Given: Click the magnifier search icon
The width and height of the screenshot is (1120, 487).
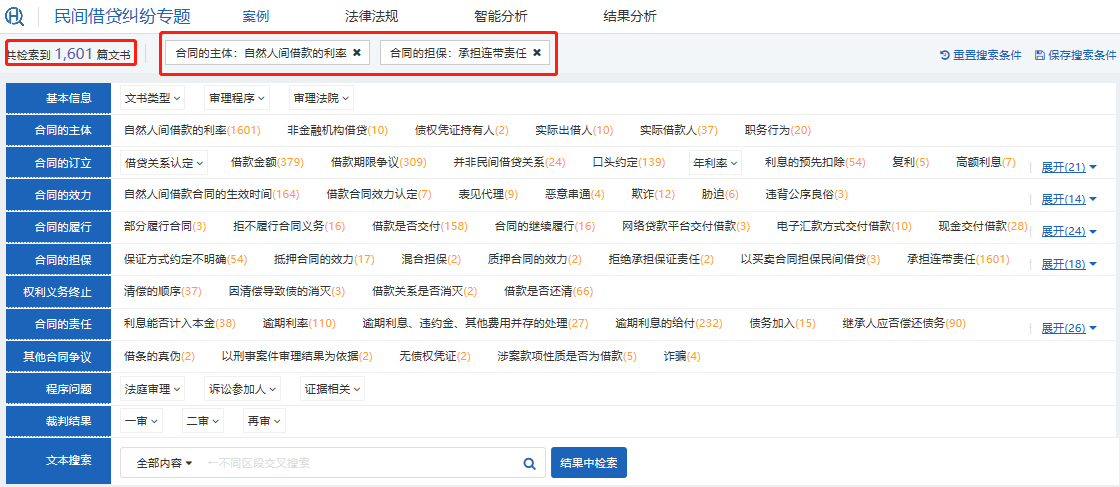Looking at the screenshot, I should pos(530,463).
